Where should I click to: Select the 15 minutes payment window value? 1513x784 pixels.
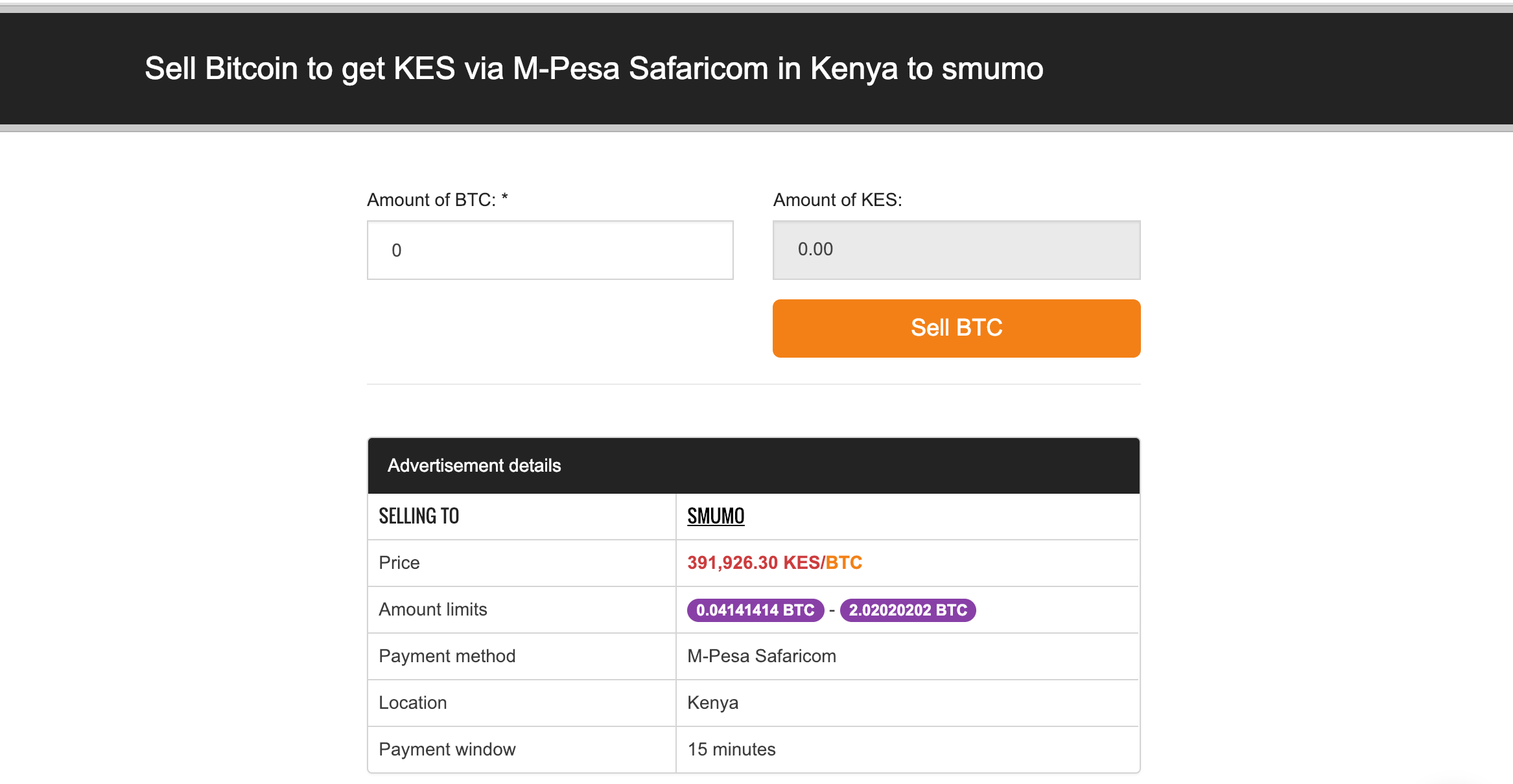pyautogui.click(x=731, y=749)
